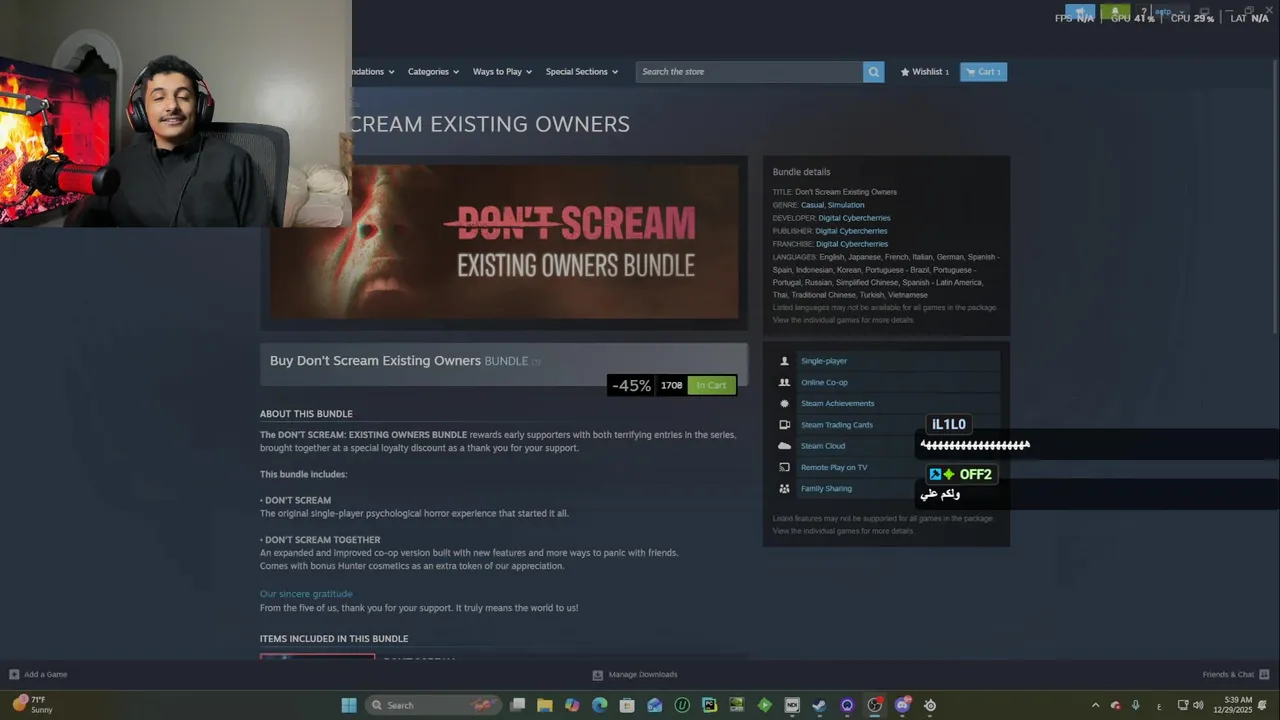Open the SteelSeries taskbar icon
Screen dimensions: 1280x720
(x=930, y=705)
